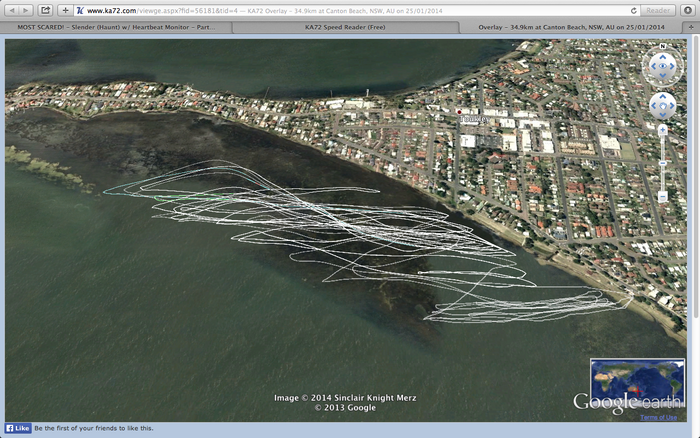
Task: Switch to the MOST SCARED Slender tab
Action: pos(117,28)
